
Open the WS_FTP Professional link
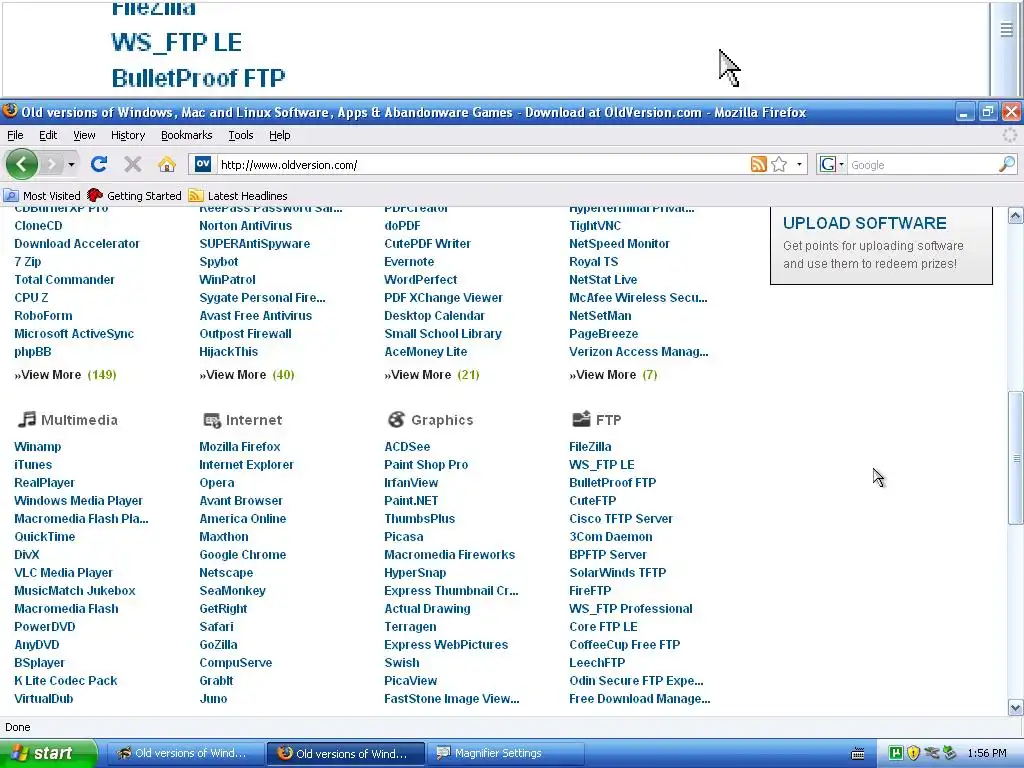(x=631, y=609)
